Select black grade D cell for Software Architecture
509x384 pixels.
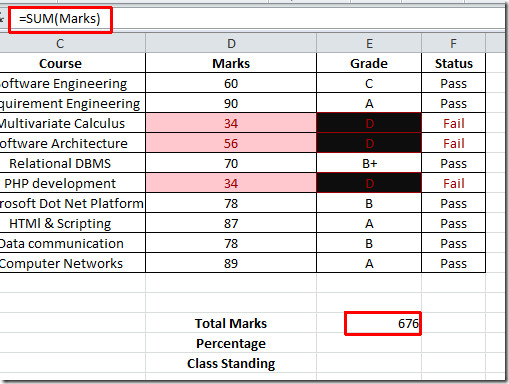[x=369, y=143]
